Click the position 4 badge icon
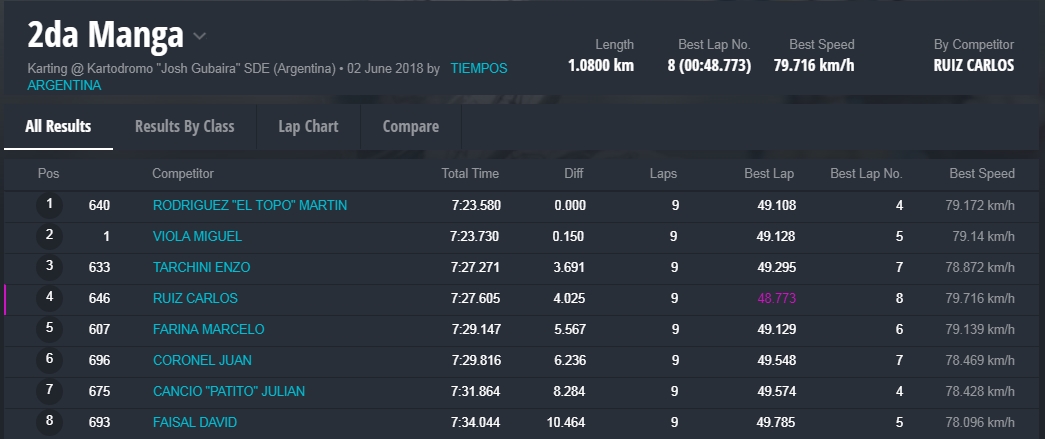 (x=49, y=298)
